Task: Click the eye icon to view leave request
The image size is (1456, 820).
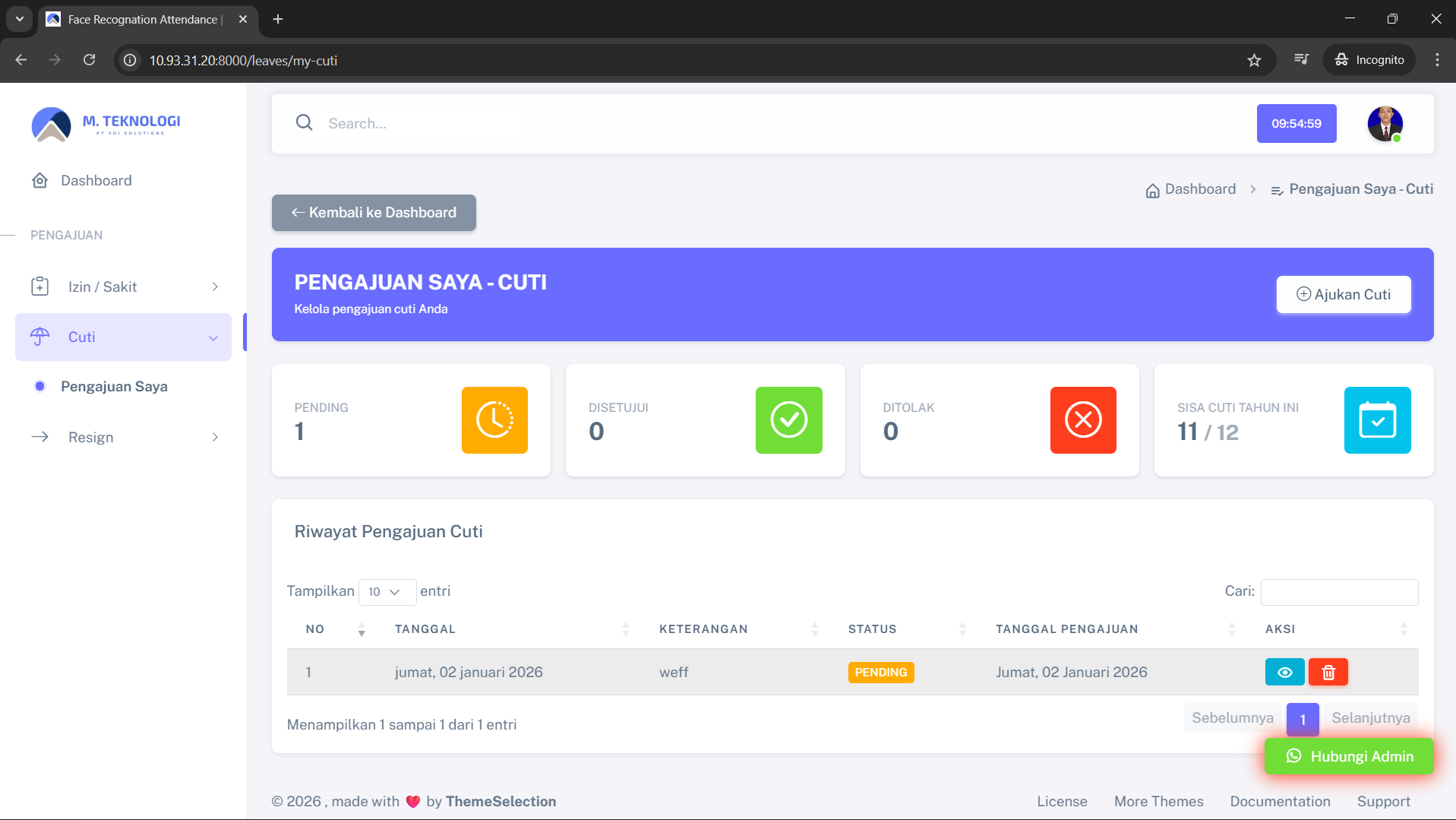Action: (x=1284, y=672)
